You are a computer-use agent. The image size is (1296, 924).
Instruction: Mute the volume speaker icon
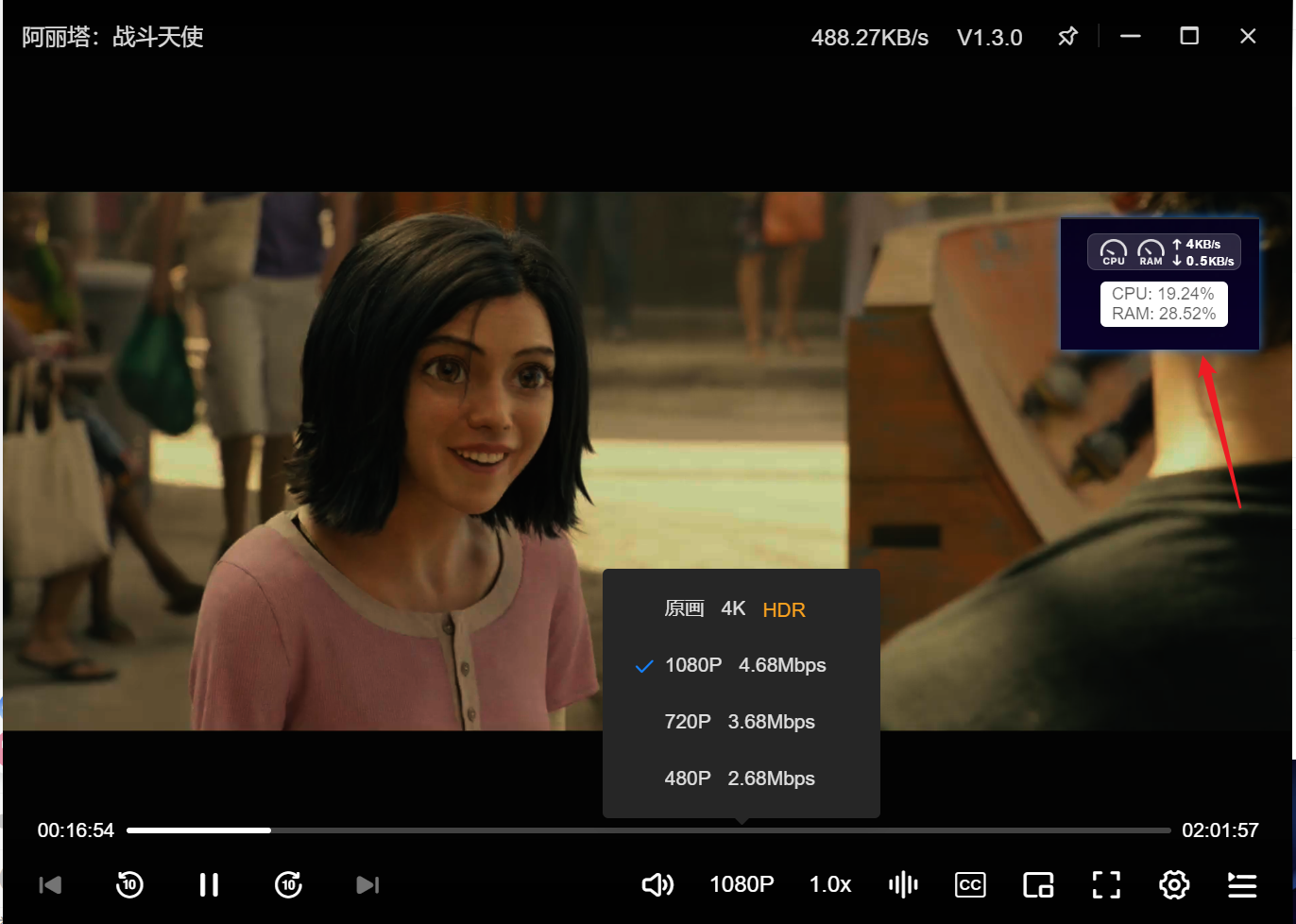pyautogui.click(x=657, y=885)
